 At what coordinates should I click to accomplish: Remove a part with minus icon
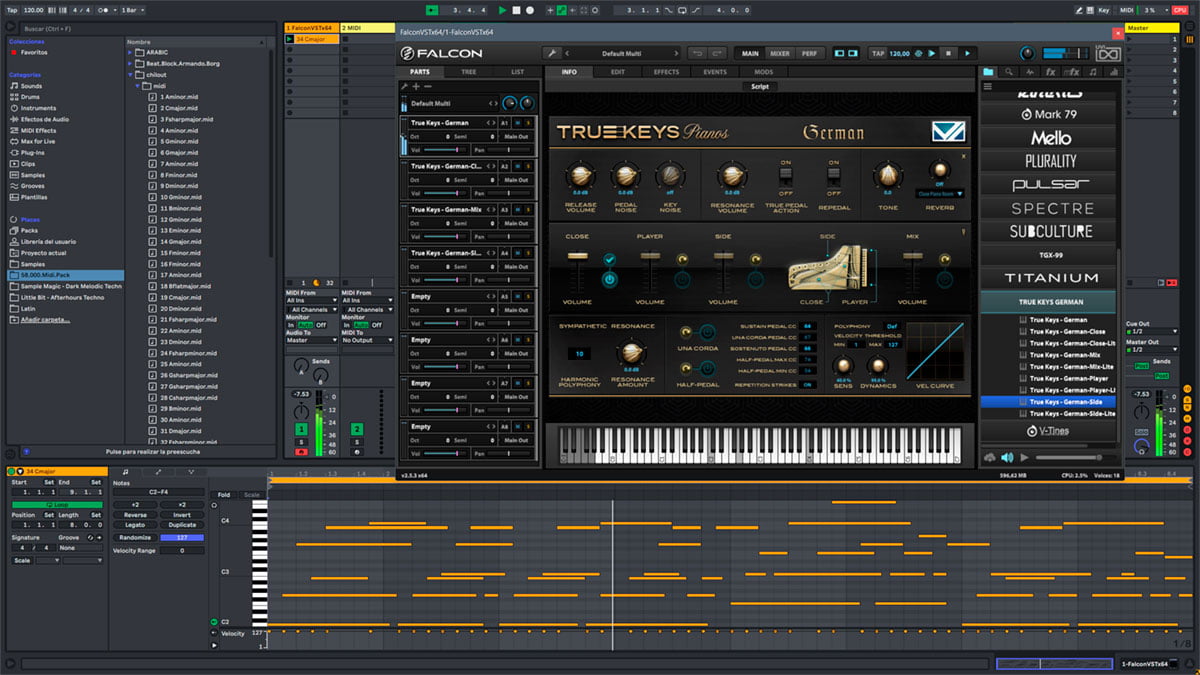428,87
